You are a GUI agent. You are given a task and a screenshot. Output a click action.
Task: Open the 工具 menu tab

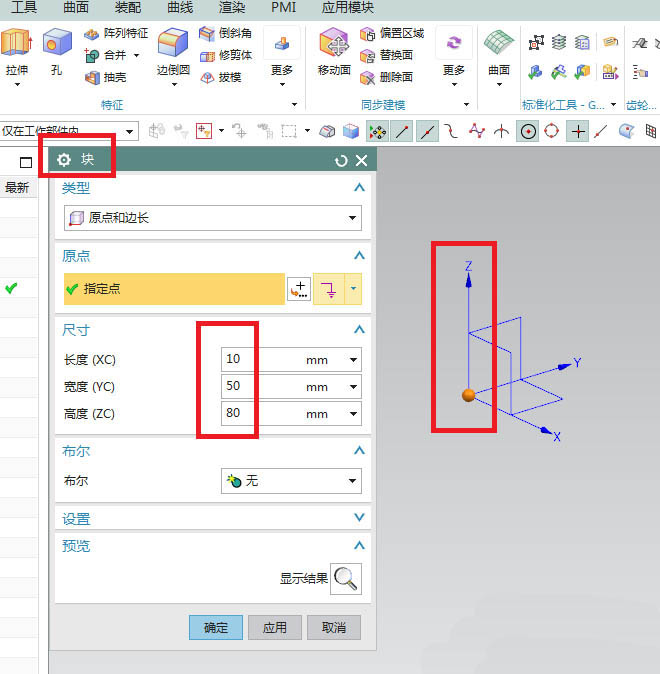tap(24, 8)
